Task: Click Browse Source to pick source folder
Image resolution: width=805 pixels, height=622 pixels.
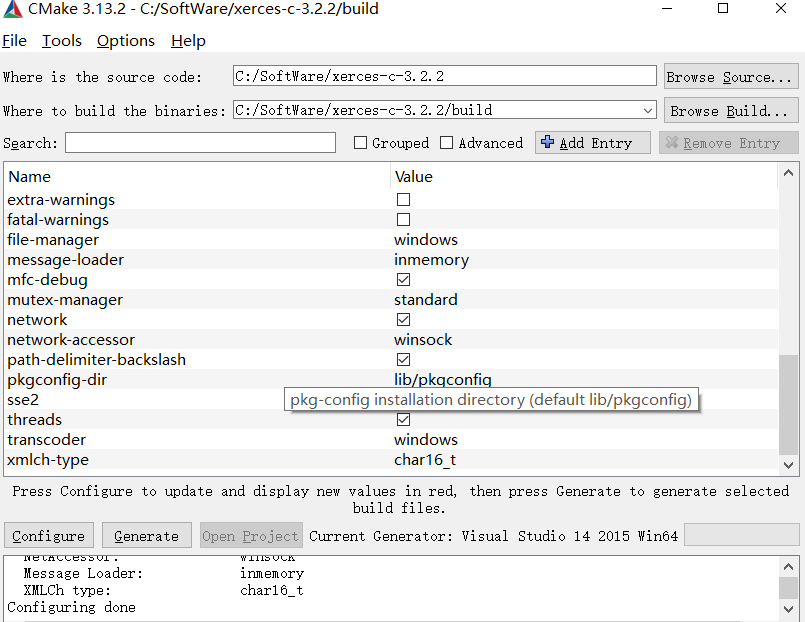Action: coord(731,76)
